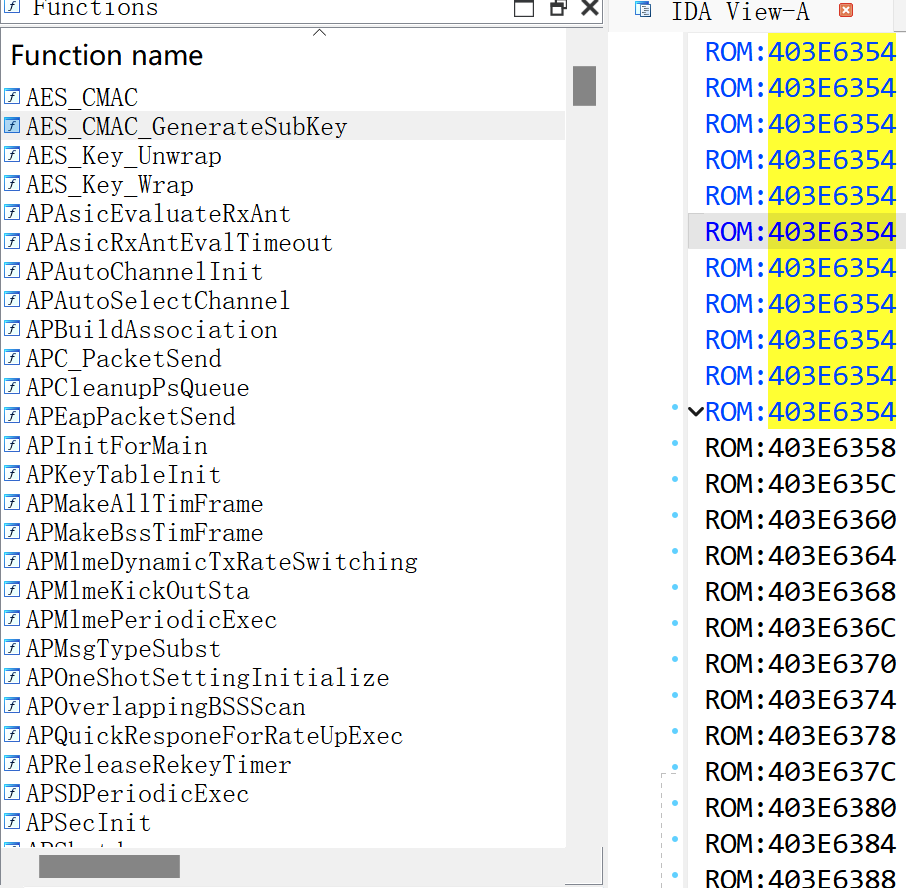Click the function icon beside AES_CMAC
This screenshot has height=888, width=906.
(x=12, y=97)
